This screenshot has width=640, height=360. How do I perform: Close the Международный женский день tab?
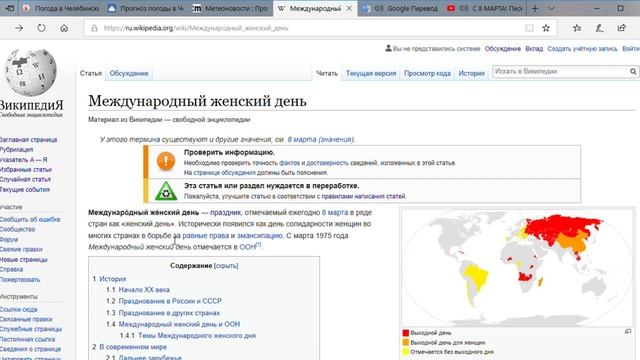click(x=349, y=8)
